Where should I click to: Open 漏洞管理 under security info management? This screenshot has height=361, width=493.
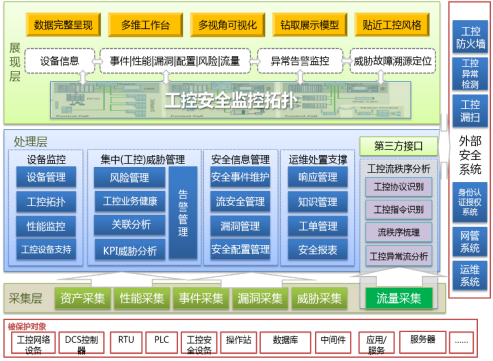pos(240,226)
